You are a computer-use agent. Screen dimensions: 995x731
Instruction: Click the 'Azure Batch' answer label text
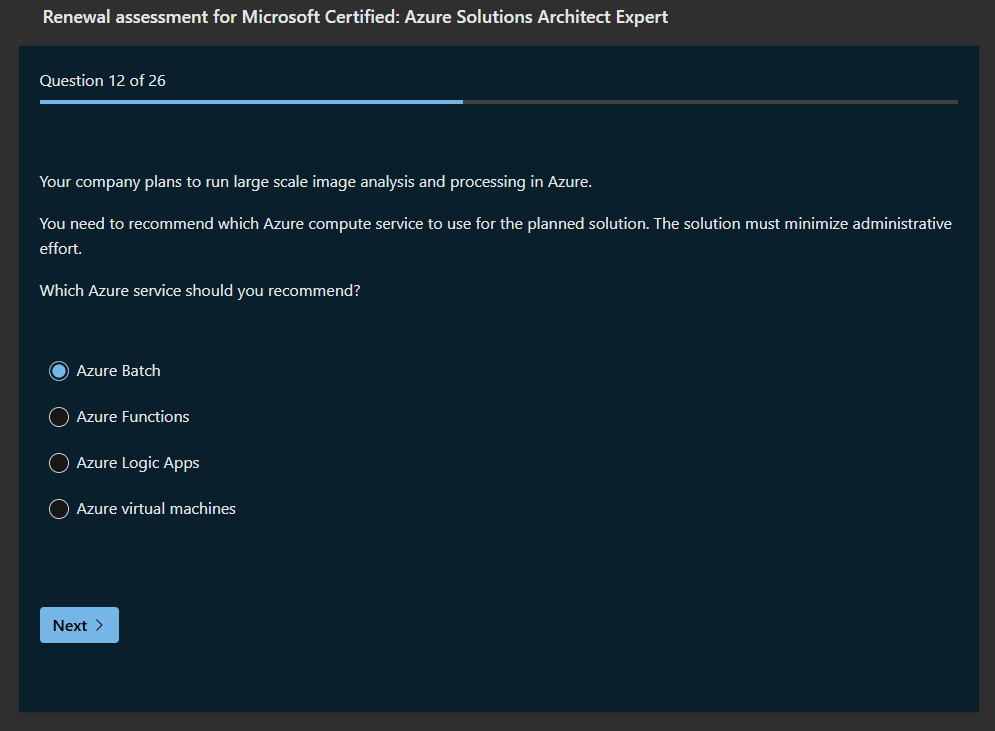118,371
